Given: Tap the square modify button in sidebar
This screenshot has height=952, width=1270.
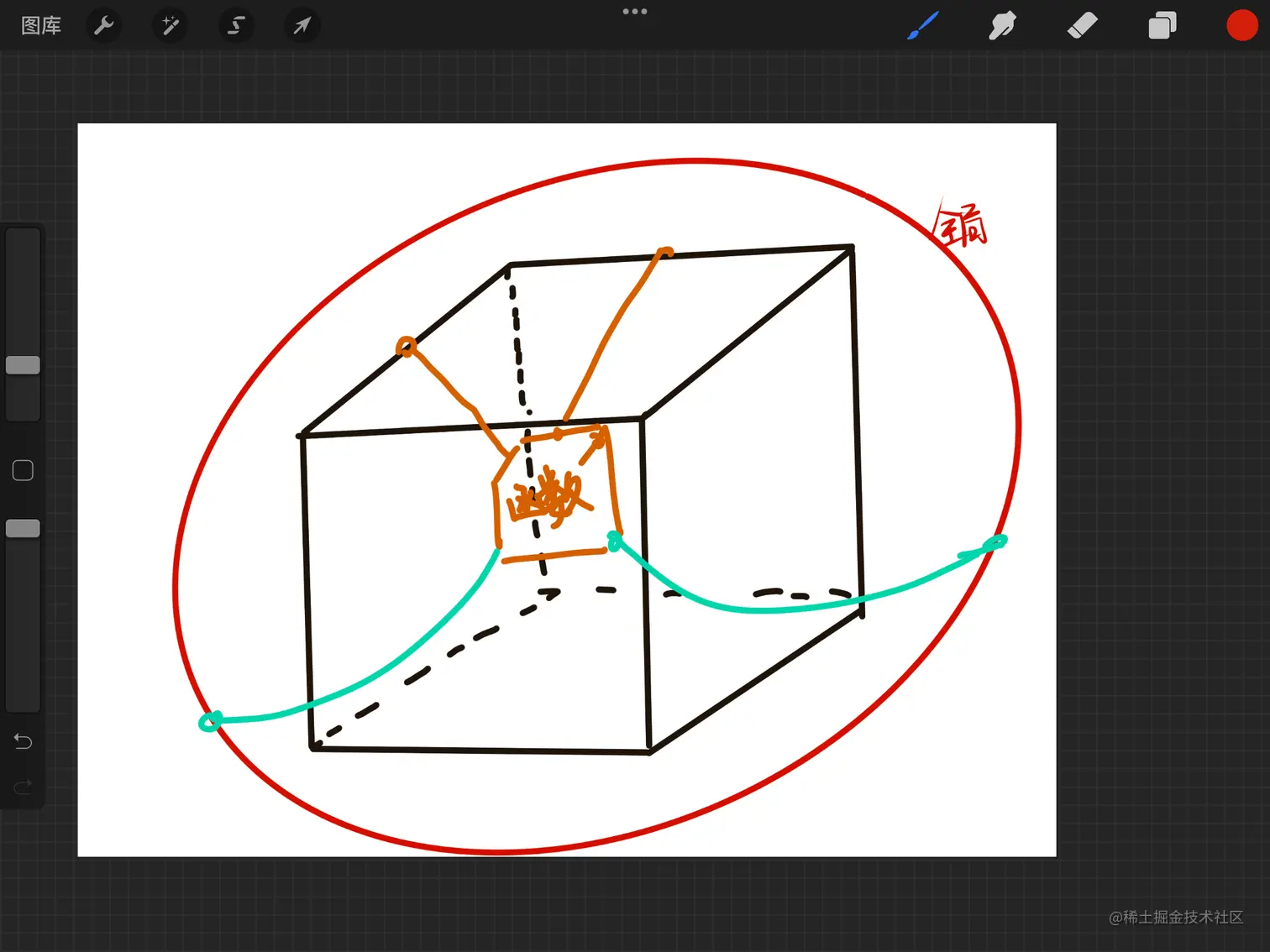Looking at the screenshot, I should (x=23, y=470).
